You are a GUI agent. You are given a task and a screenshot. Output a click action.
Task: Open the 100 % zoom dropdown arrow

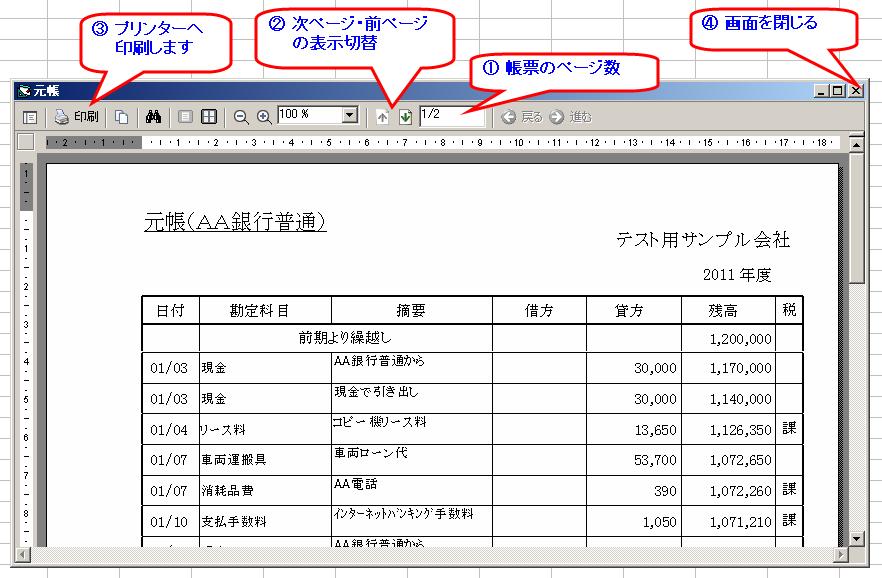[349, 116]
